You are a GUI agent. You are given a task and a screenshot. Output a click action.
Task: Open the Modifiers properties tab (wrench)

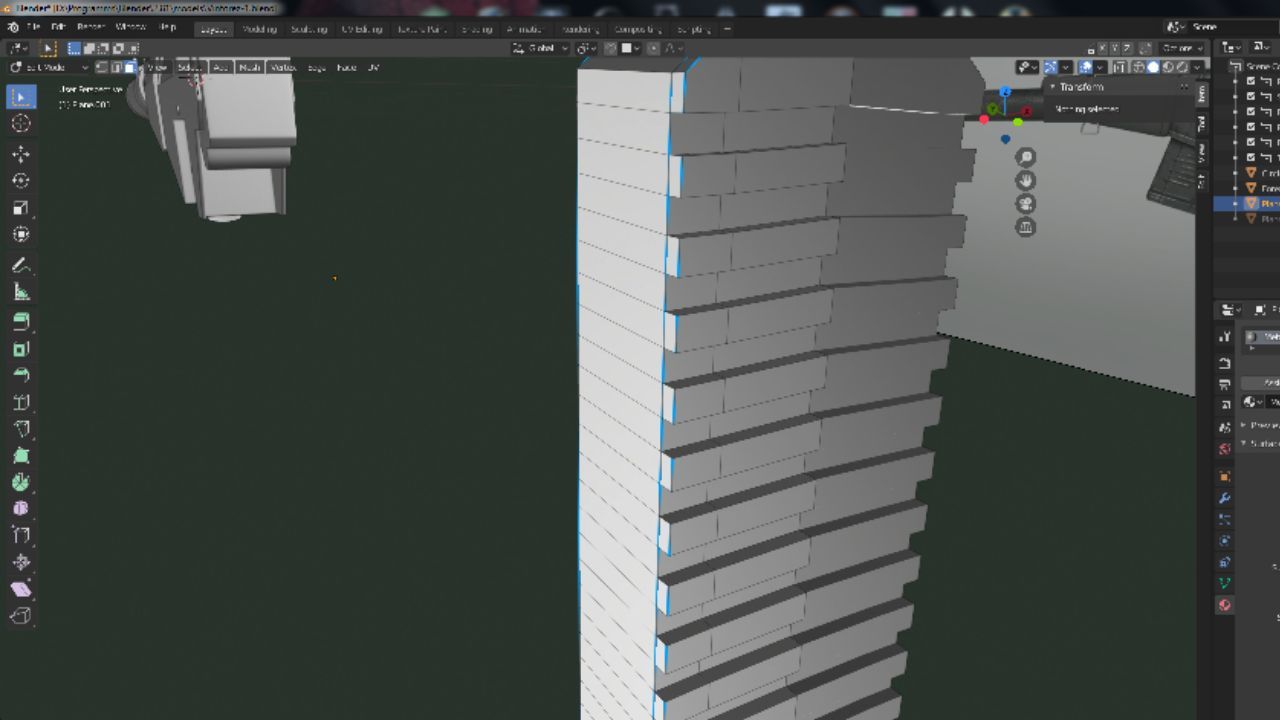tap(1224, 498)
